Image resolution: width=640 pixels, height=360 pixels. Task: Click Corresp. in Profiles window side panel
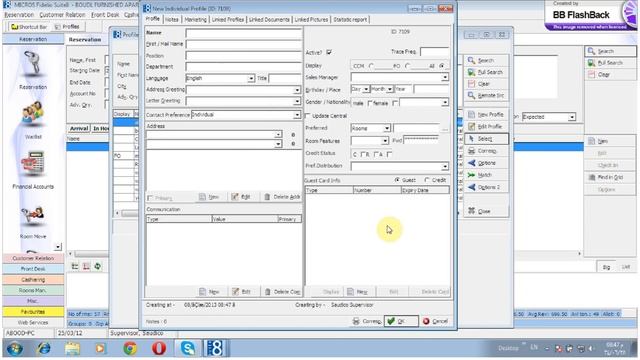coord(486,151)
